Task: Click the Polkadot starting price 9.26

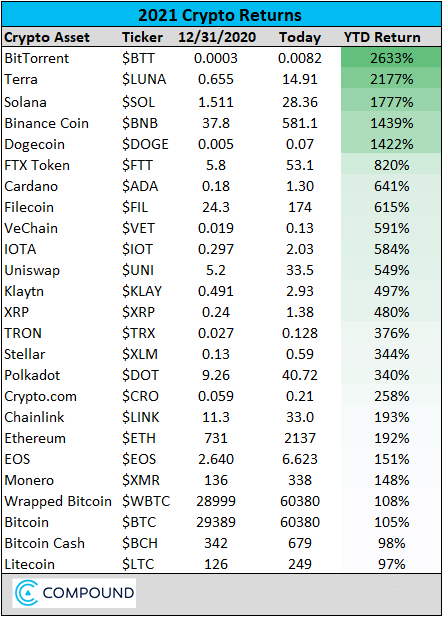Action: [216, 375]
